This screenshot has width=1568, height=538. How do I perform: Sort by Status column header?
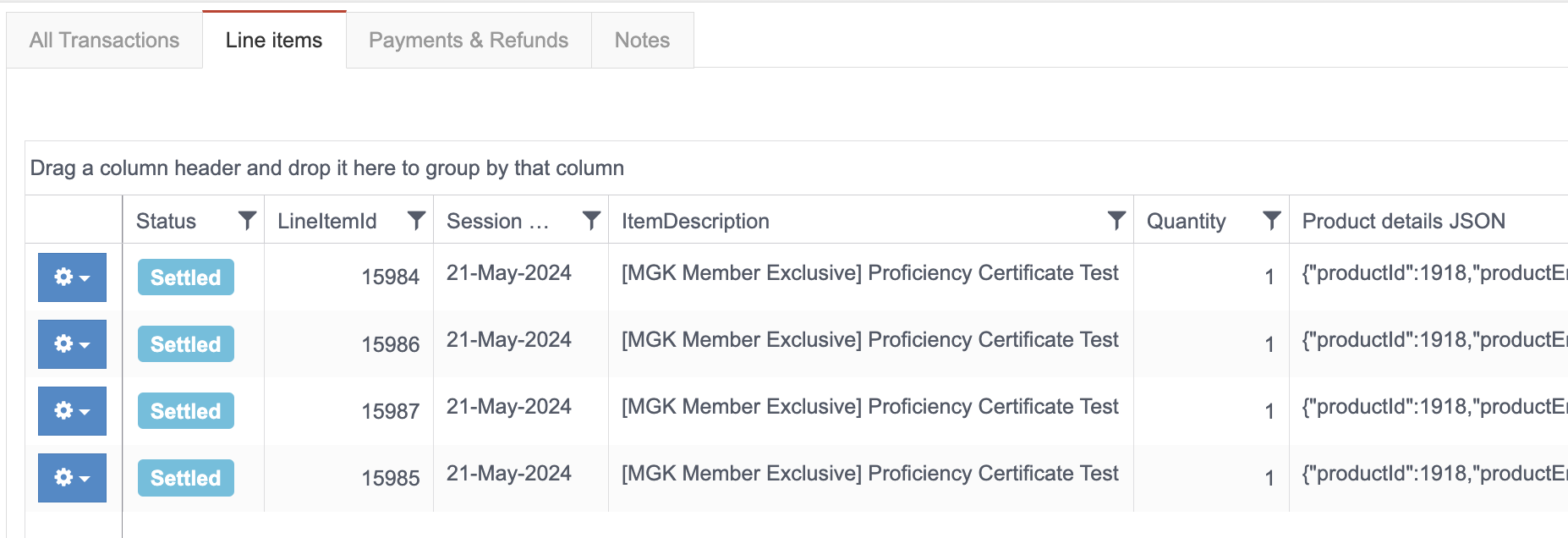(167, 221)
